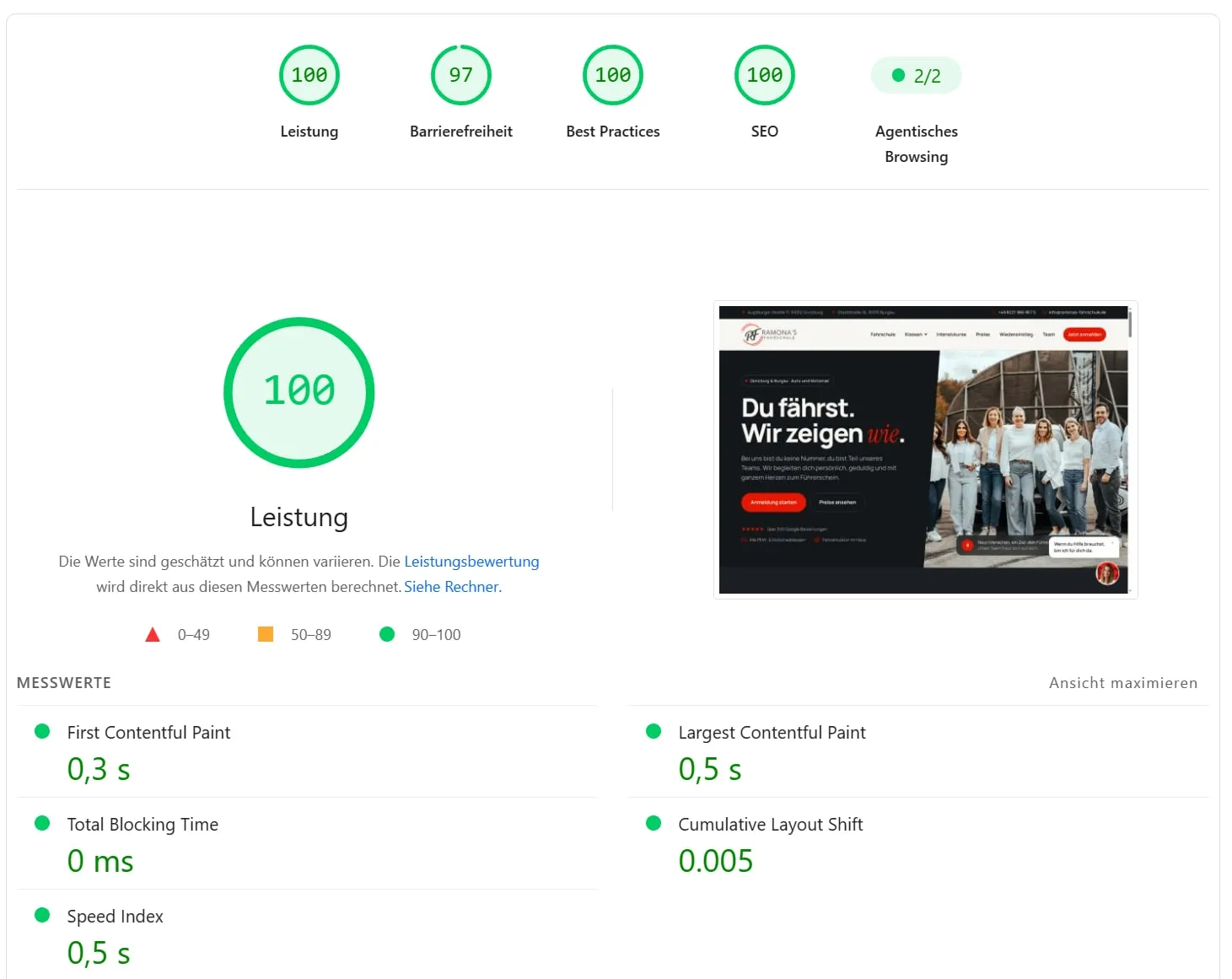Click the large 100 Leistung gauge
Screen dimensions: 1232x979
(x=299, y=392)
